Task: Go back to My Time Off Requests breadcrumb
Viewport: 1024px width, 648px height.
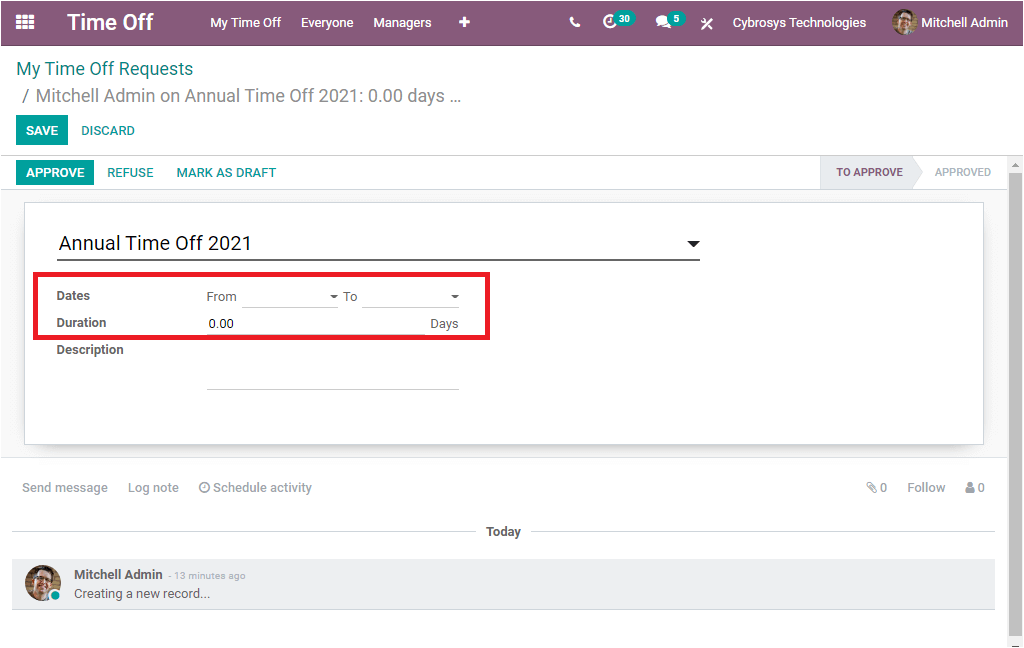Action: [104, 69]
